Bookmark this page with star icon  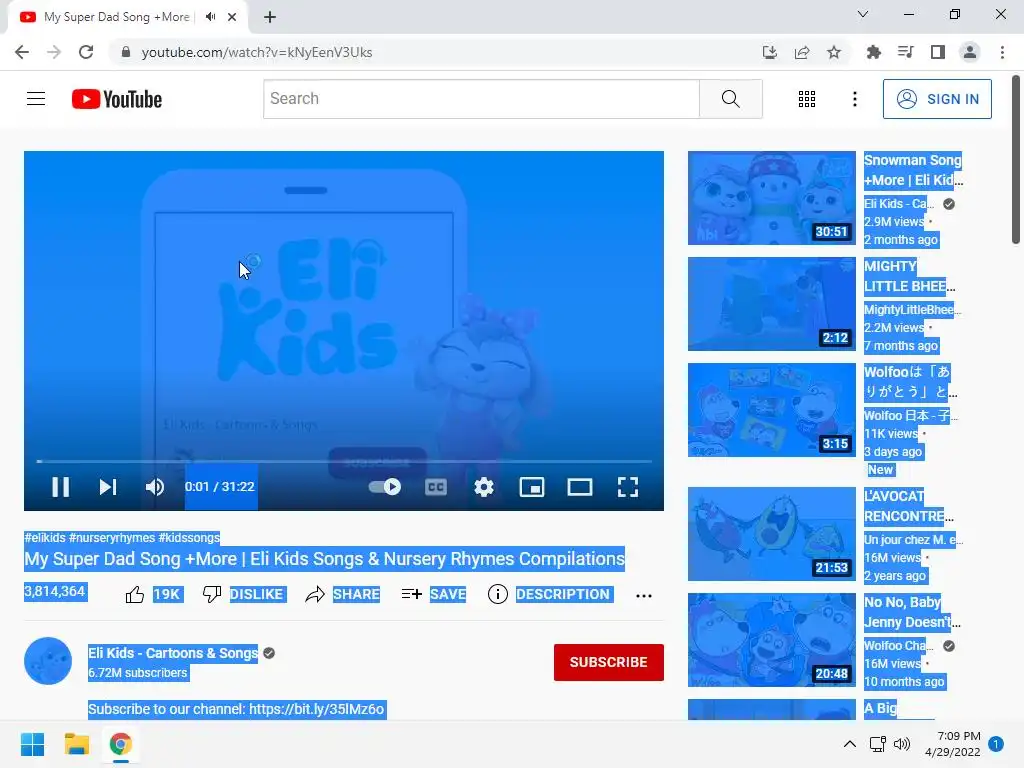pyautogui.click(x=834, y=52)
